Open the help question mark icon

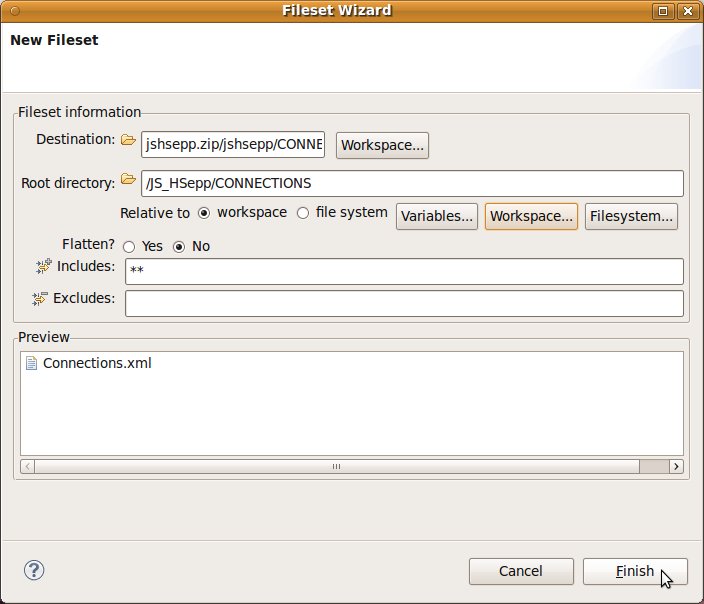(x=34, y=570)
